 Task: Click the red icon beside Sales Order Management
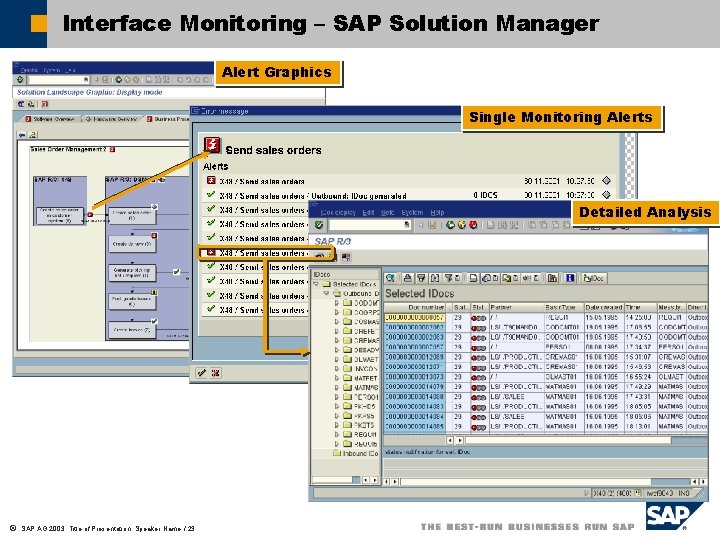coord(112,149)
